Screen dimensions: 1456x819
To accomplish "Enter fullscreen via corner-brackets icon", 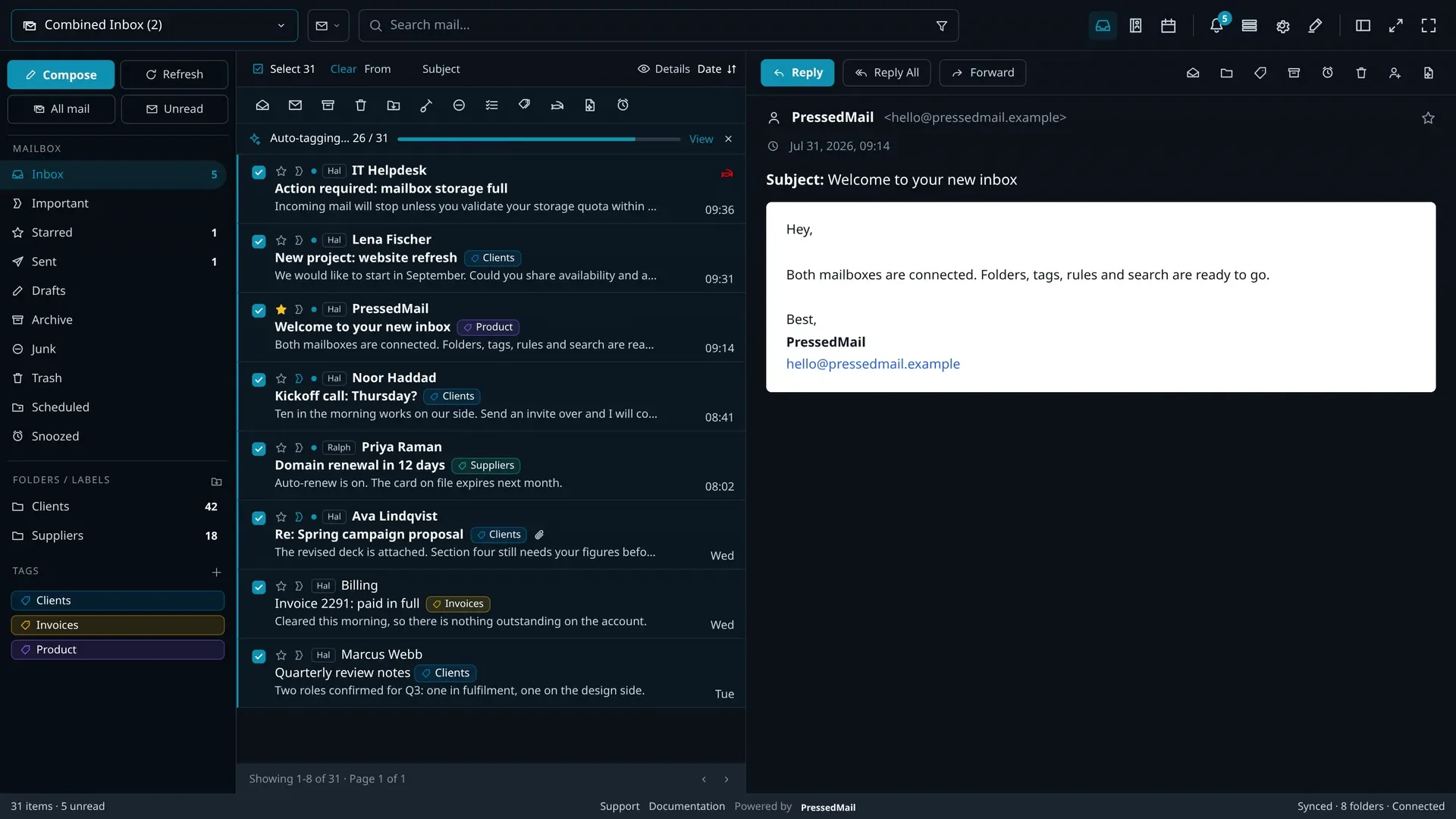I will coord(1429,26).
